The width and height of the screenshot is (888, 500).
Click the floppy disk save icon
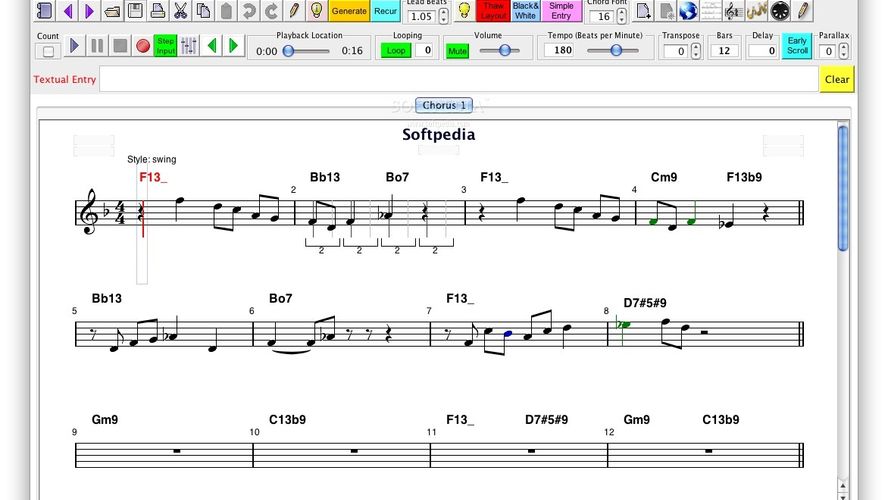coord(134,11)
